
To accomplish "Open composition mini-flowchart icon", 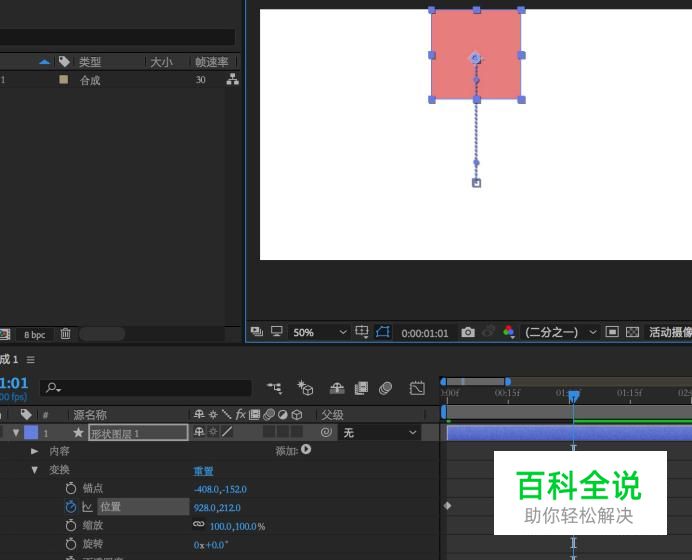I will (275, 388).
